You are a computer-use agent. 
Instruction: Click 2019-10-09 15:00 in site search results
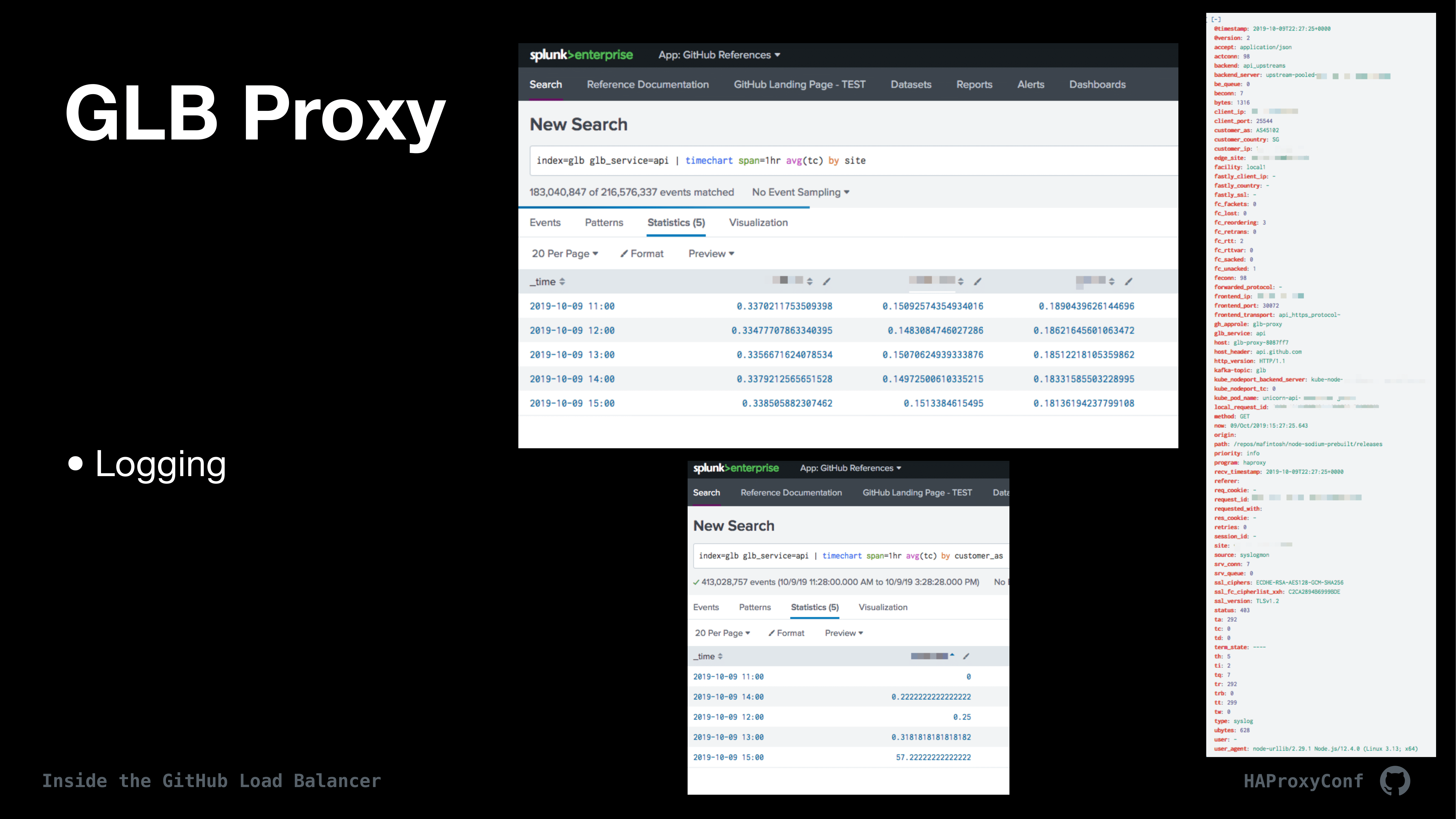(x=572, y=403)
